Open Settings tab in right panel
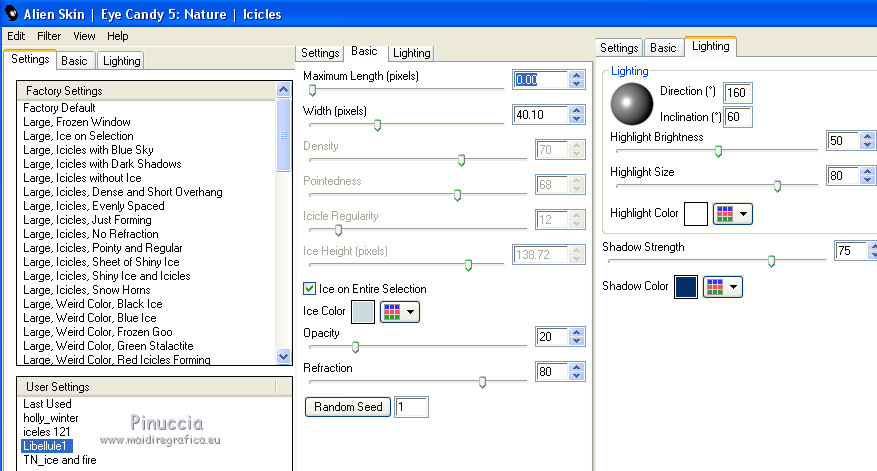 point(619,48)
